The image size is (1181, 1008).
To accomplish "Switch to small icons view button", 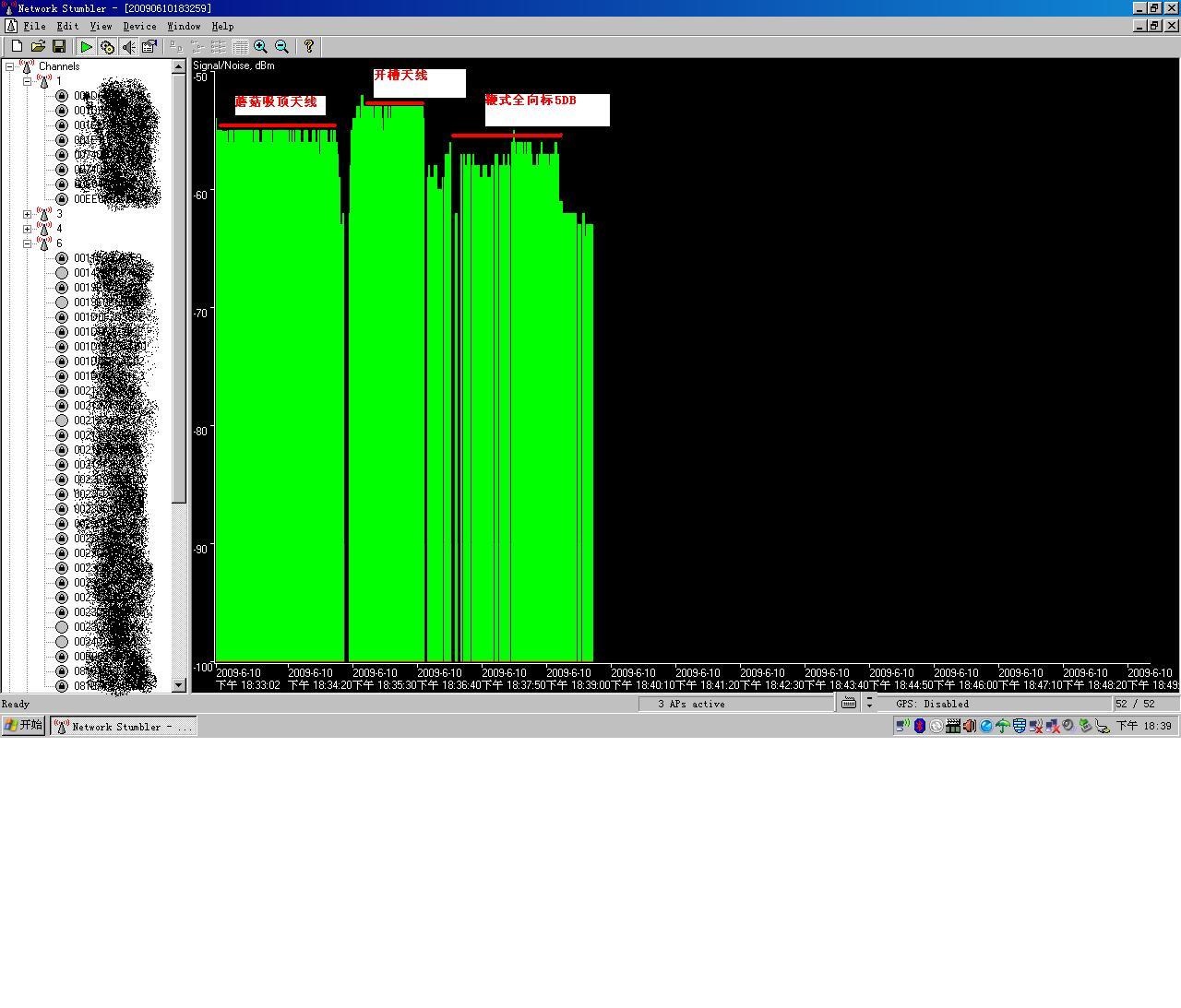I will point(197,46).
